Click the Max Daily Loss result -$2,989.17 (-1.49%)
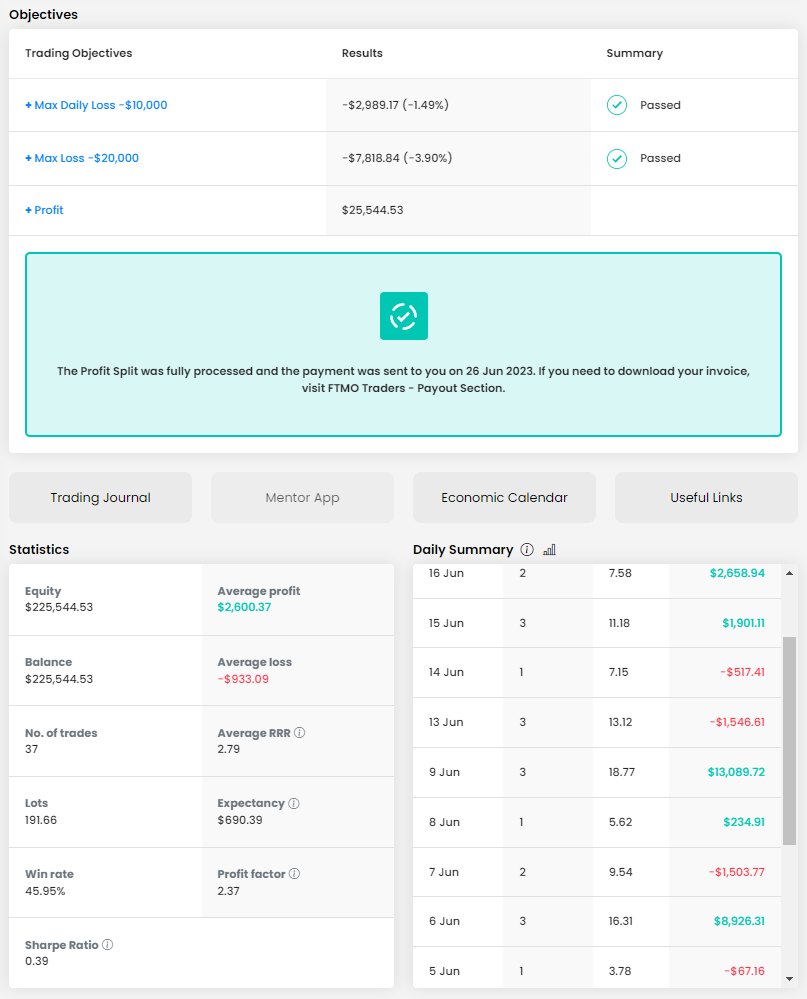The image size is (807, 999). click(x=396, y=105)
